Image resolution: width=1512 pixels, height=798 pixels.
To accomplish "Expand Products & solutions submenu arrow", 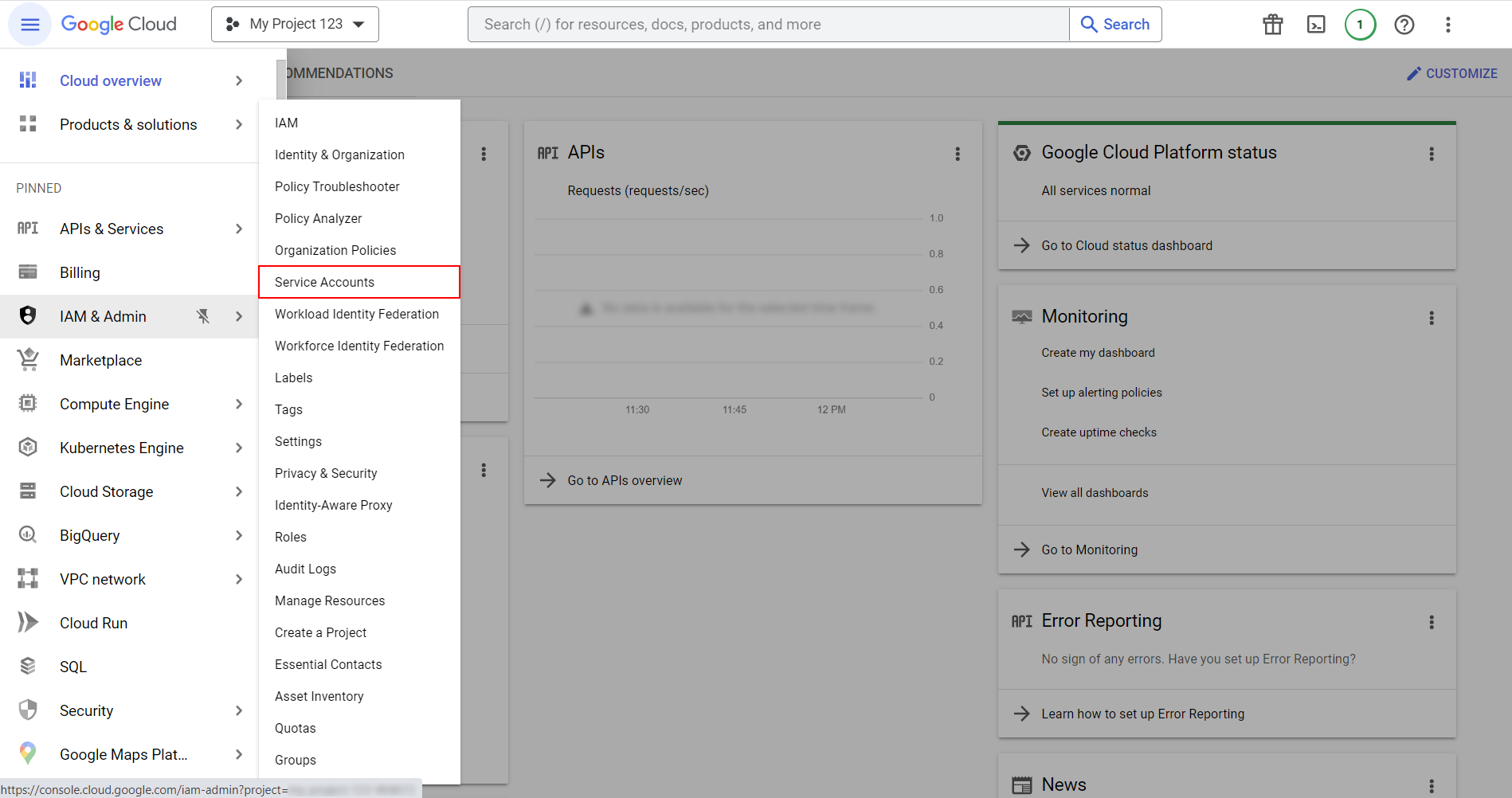I will coord(239,124).
